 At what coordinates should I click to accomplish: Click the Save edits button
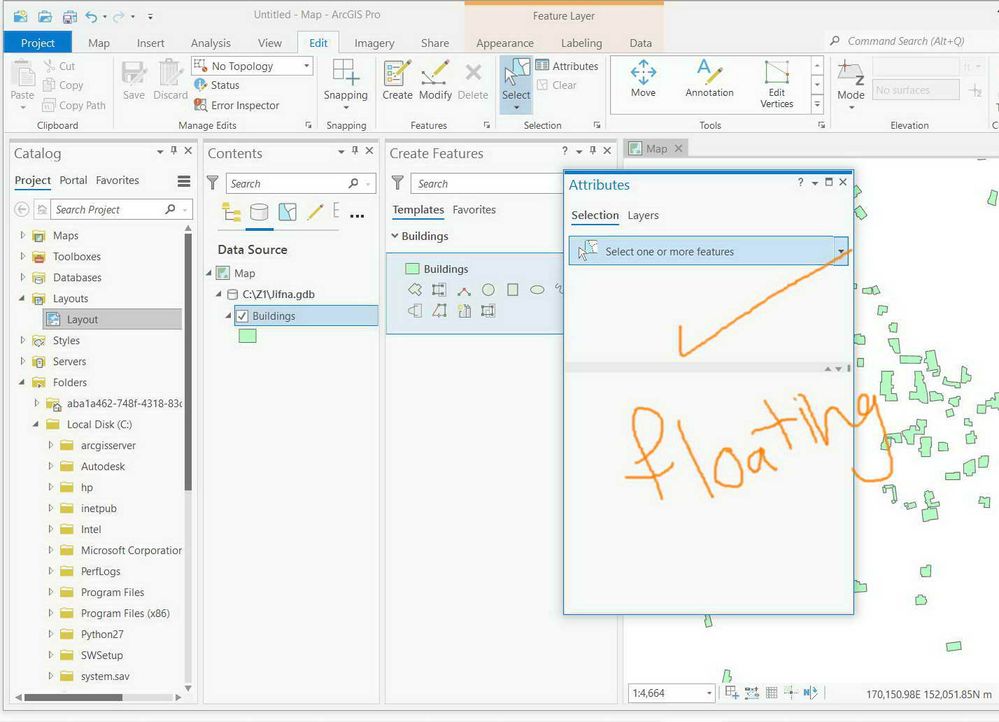[x=134, y=80]
